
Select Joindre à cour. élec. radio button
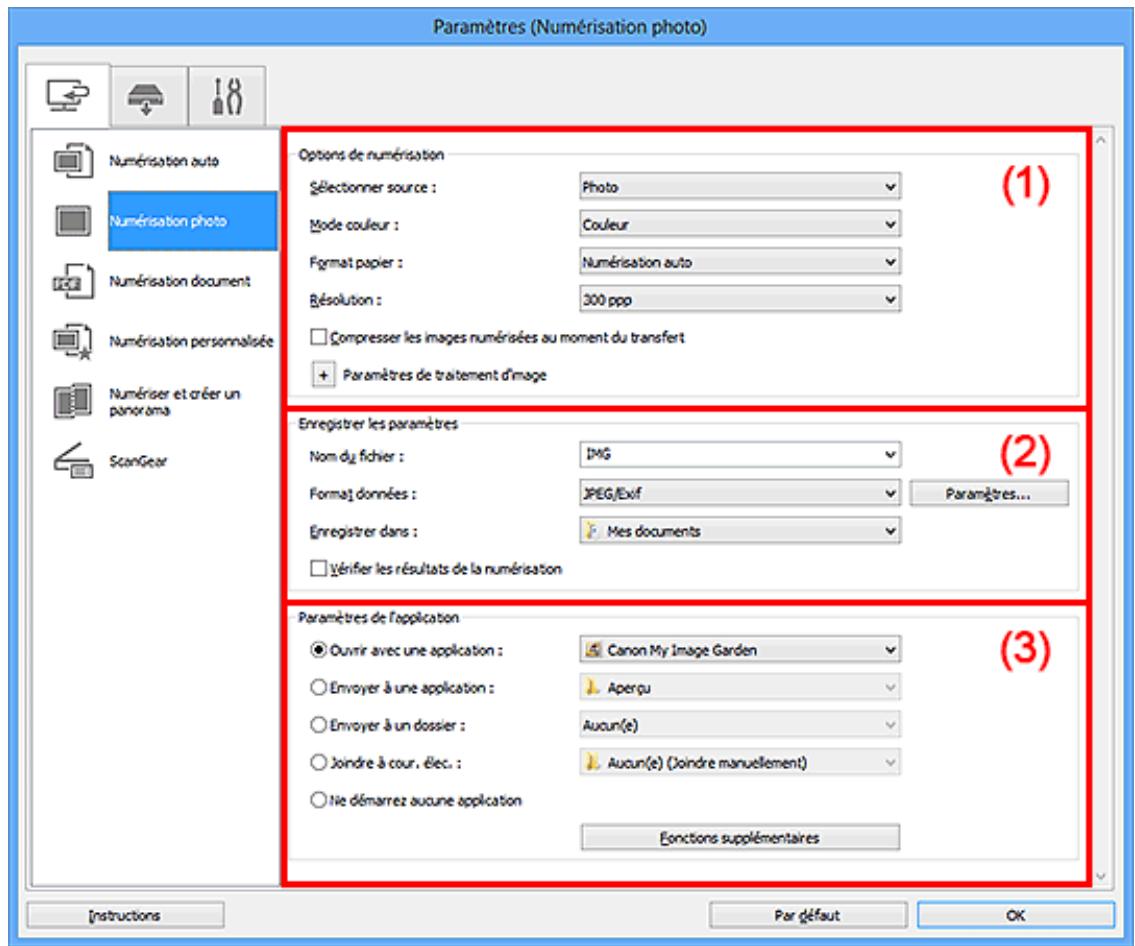(318, 762)
